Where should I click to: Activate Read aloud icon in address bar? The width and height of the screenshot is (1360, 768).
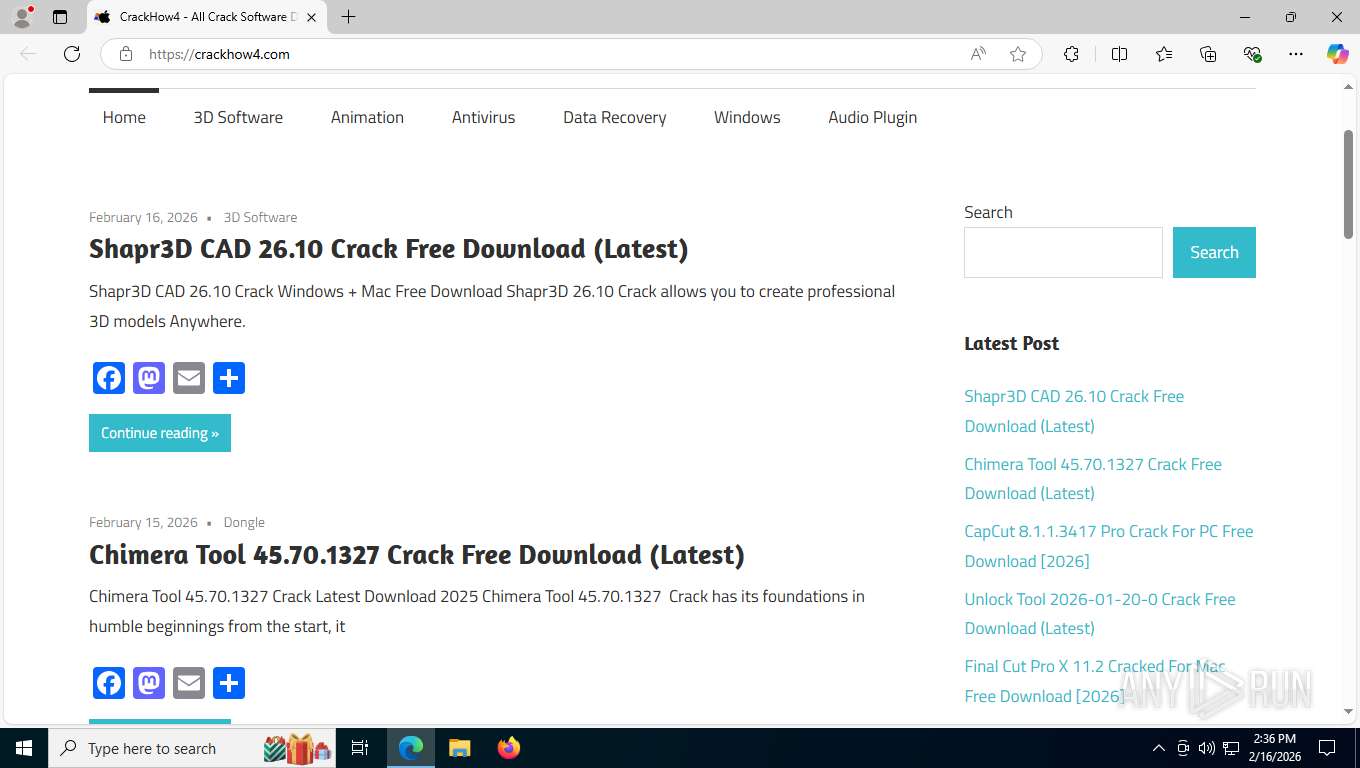(x=978, y=54)
